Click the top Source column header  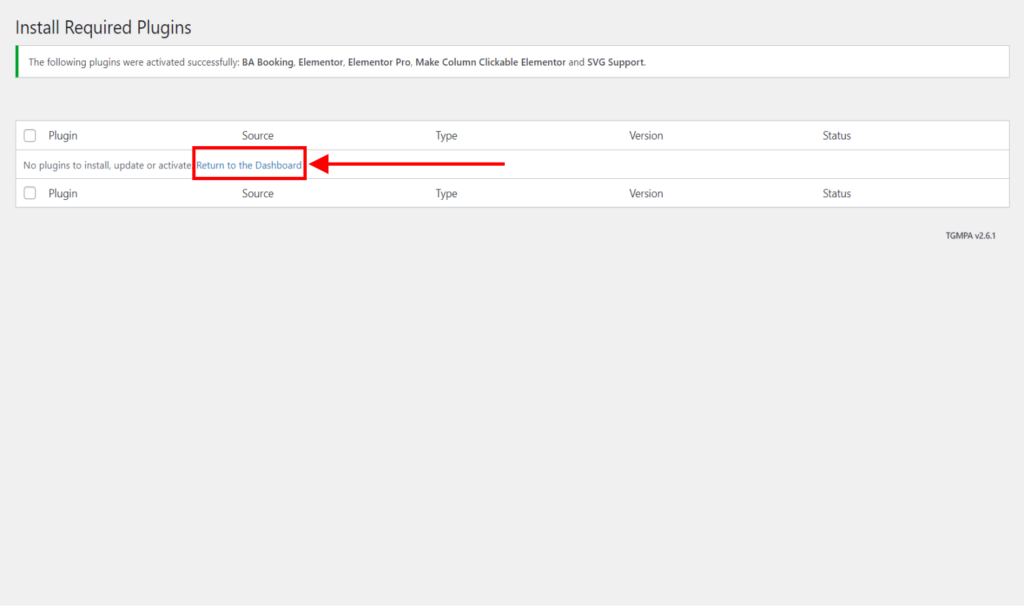point(257,136)
